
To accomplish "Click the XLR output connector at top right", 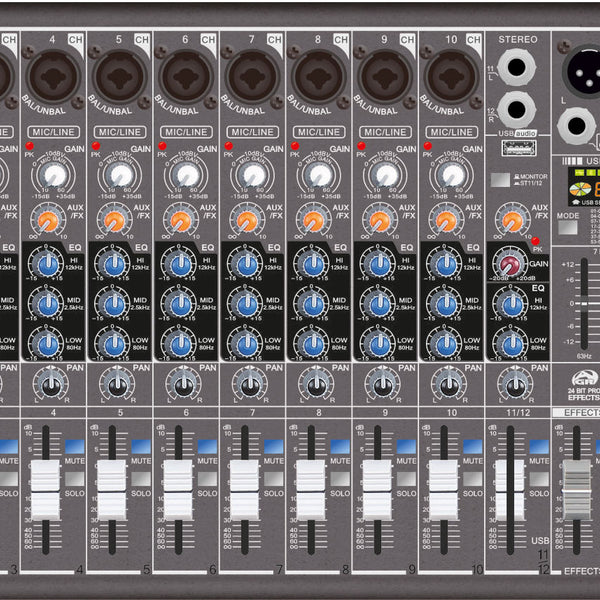I will (x=582, y=71).
